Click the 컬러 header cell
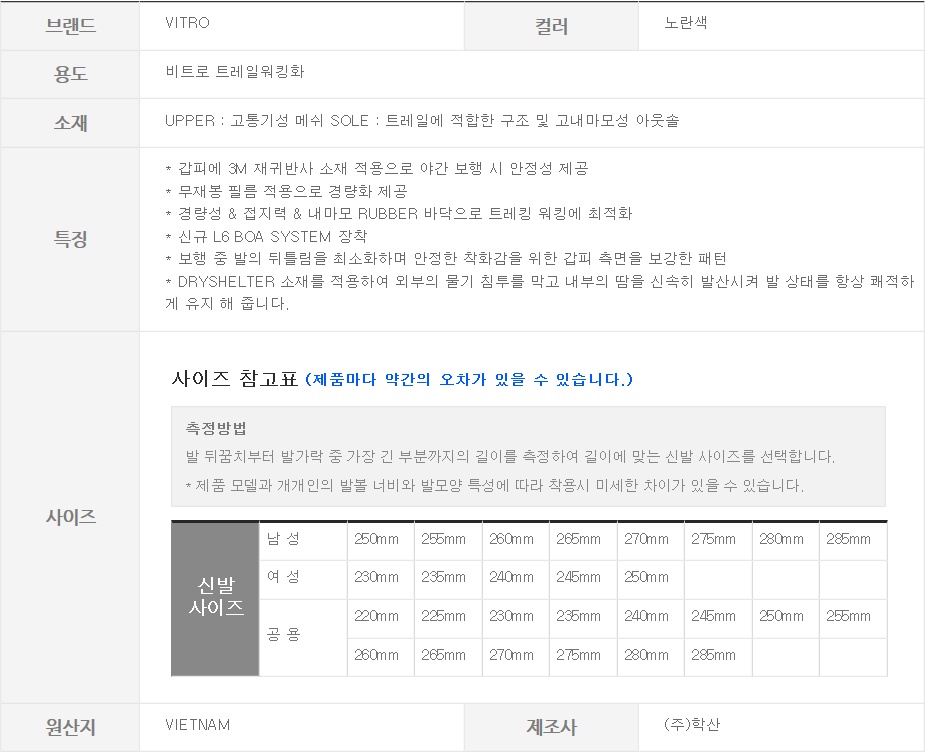The height and width of the screenshot is (752, 925). (x=552, y=26)
